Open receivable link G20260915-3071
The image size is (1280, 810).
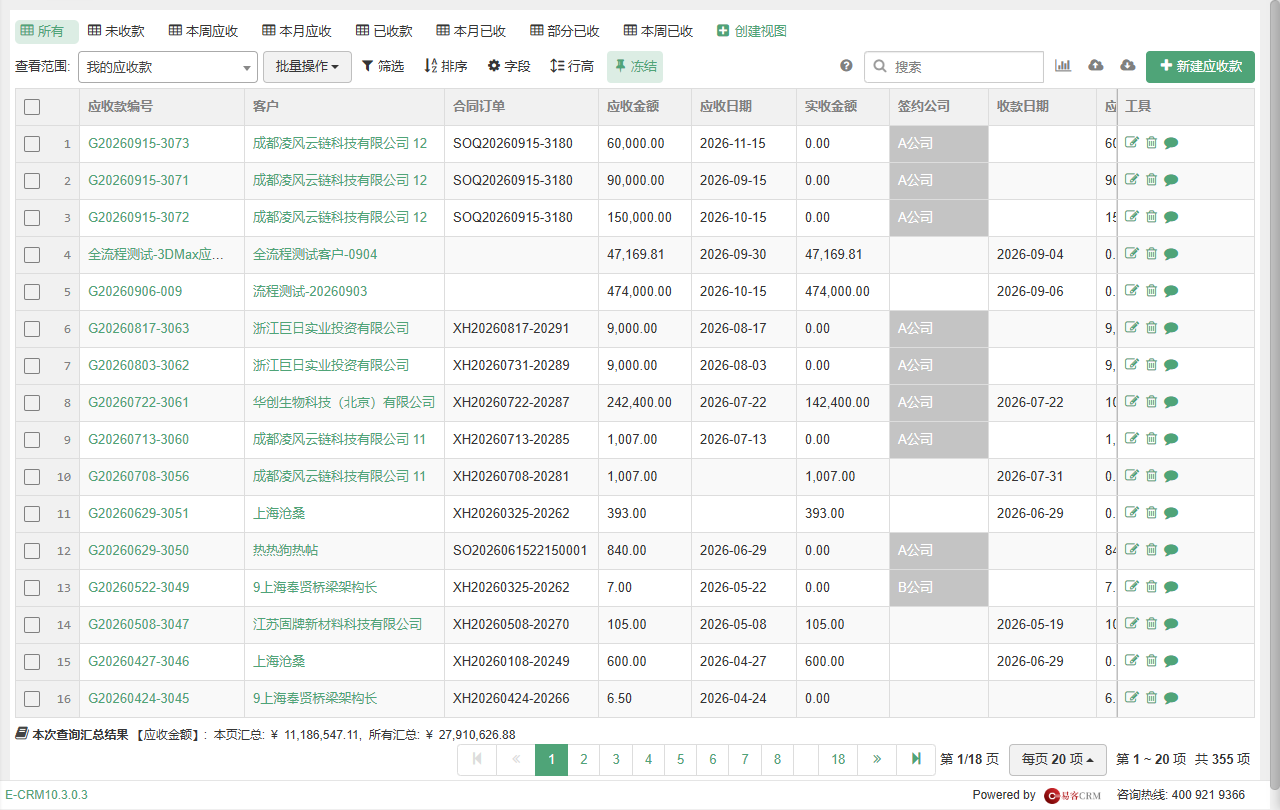click(139, 180)
